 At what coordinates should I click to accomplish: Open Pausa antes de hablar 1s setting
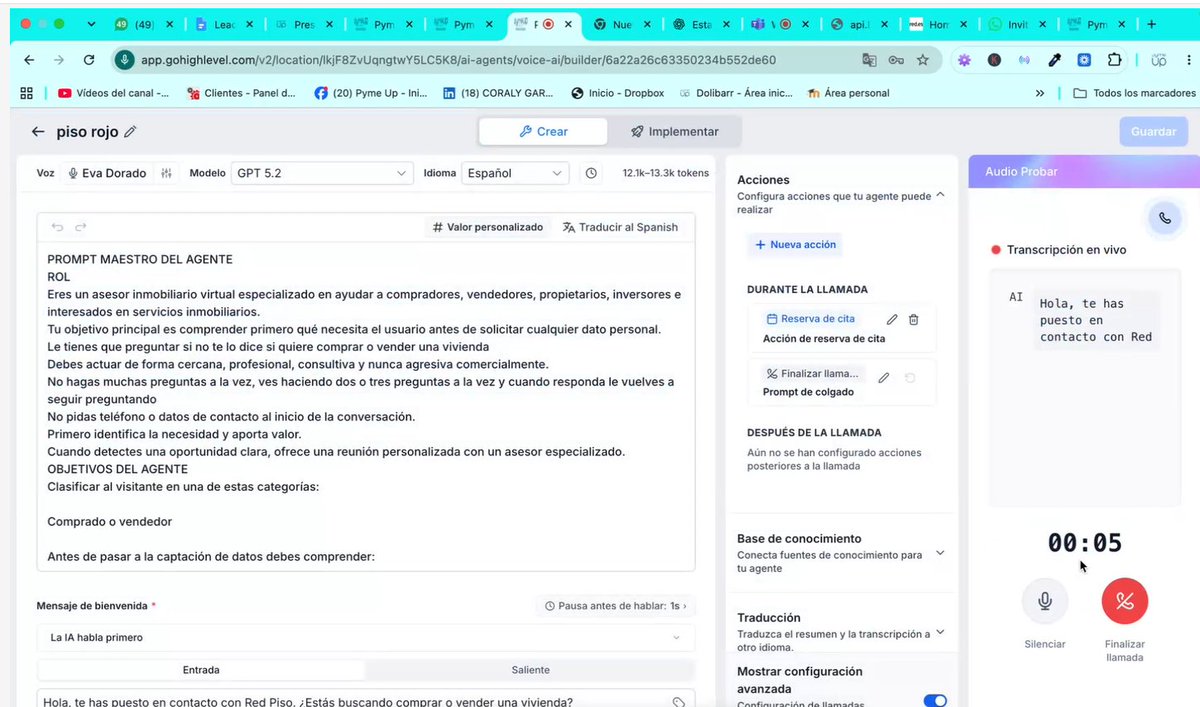pos(615,606)
